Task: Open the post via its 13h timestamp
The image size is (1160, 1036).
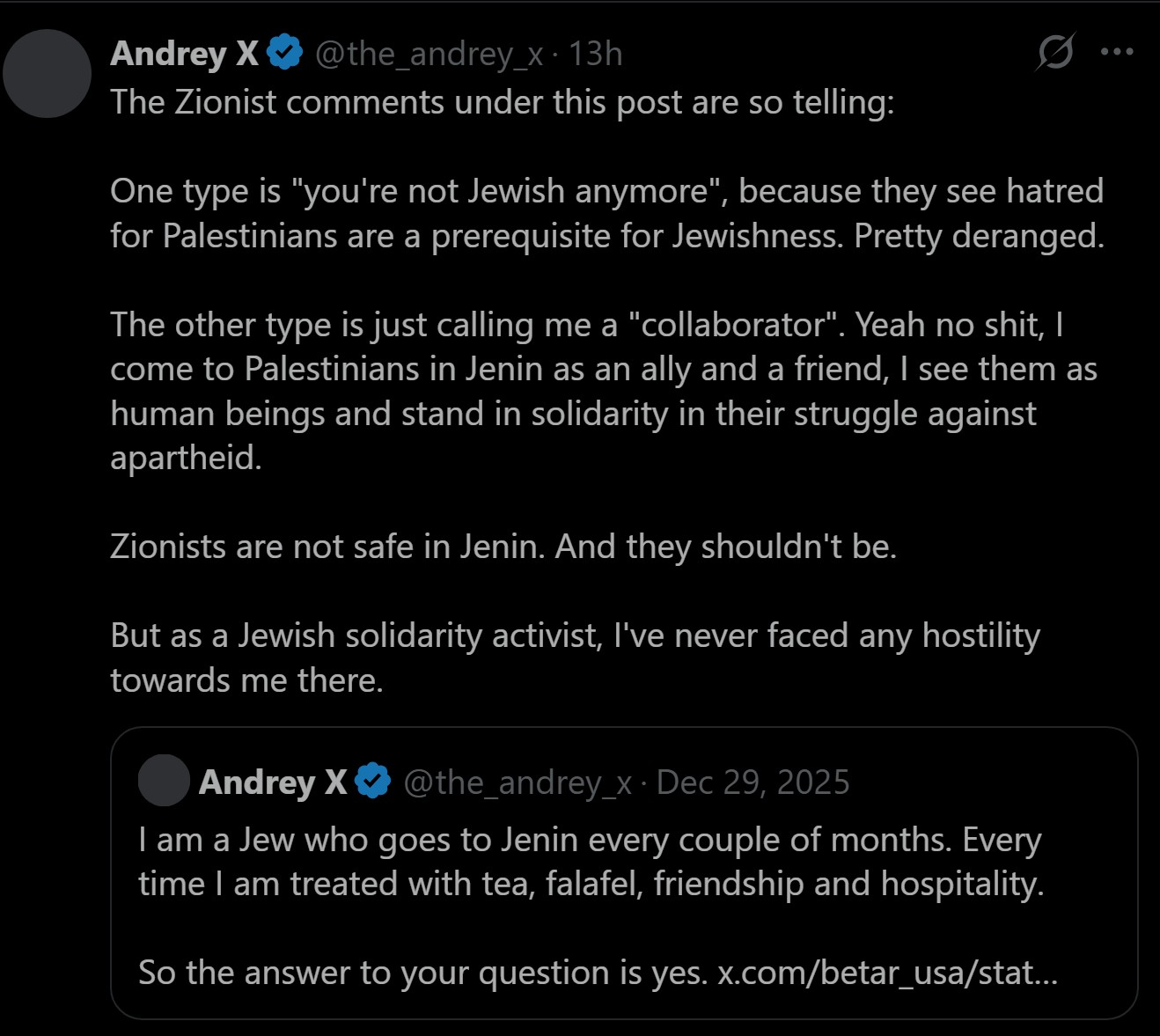Action: tap(596, 55)
